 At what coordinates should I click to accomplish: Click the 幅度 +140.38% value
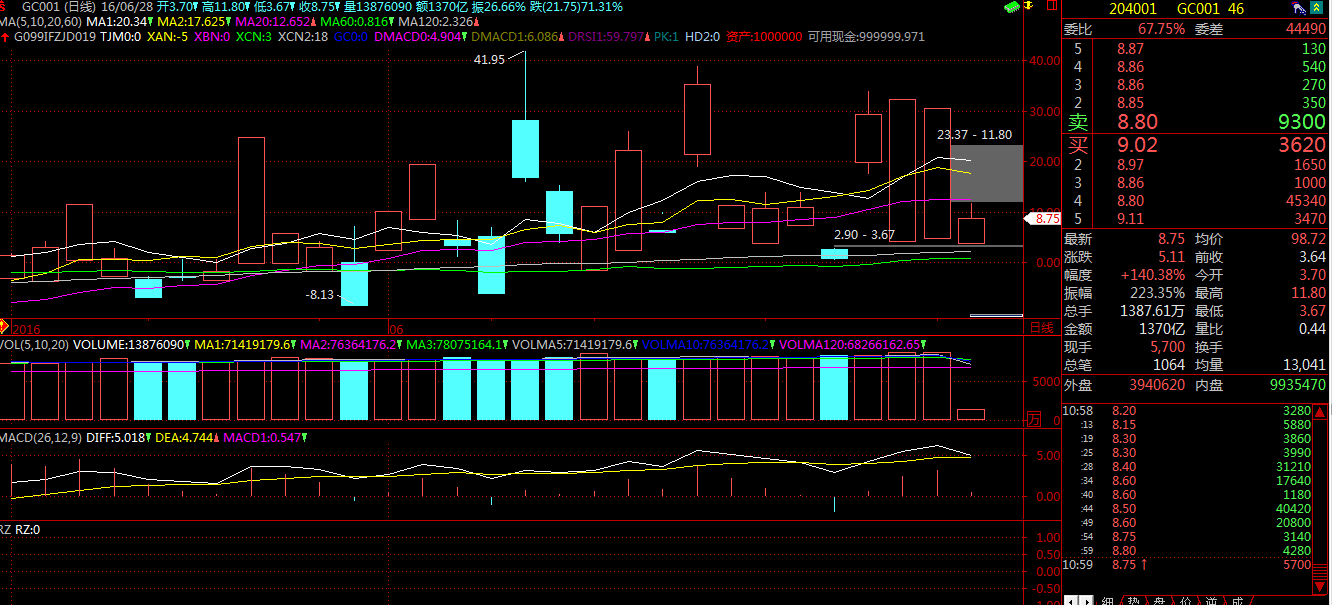click(x=1153, y=275)
